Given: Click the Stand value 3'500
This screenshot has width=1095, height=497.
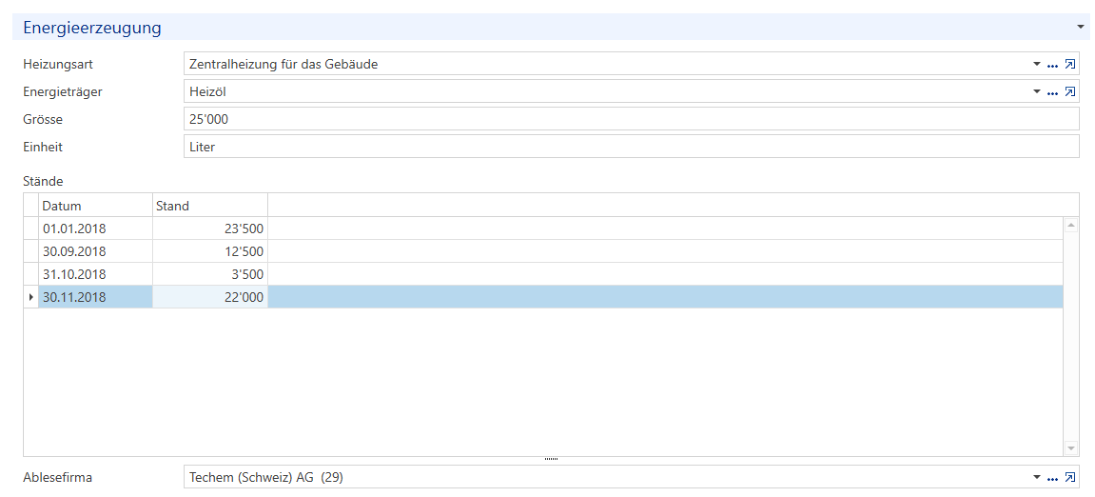Looking at the screenshot, I should click(x=210, y=274).
